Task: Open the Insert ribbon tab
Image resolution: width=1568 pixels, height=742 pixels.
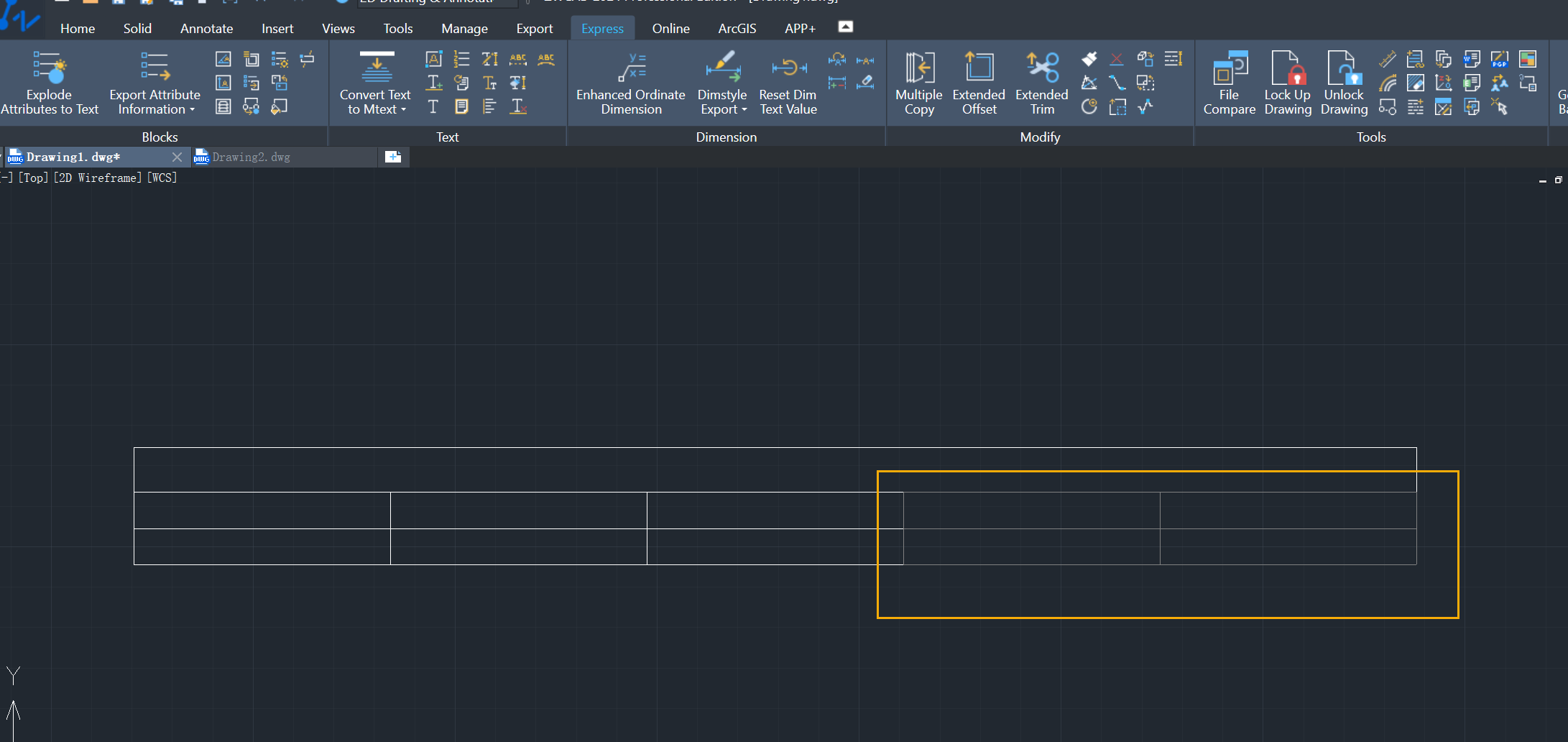Action: 277,28
